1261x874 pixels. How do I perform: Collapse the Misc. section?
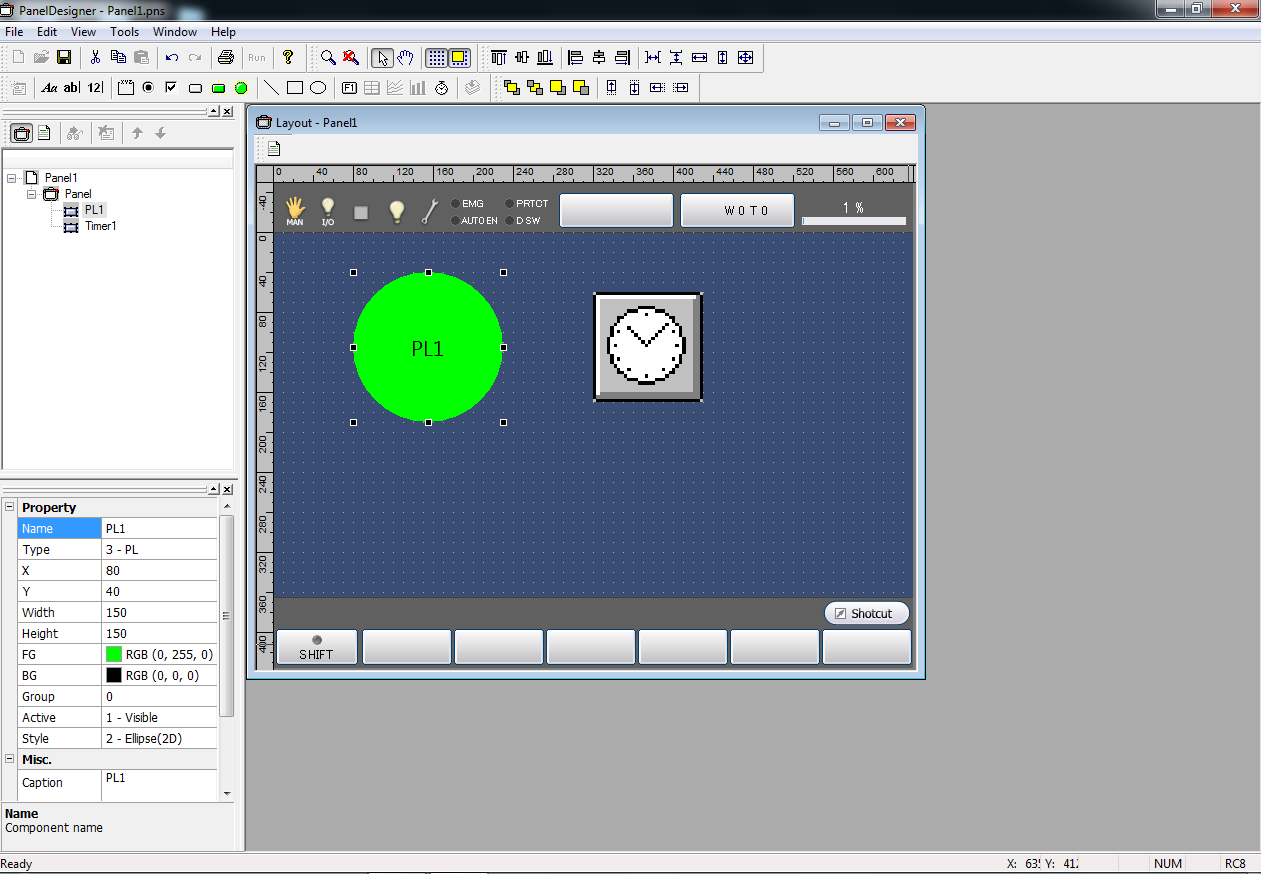9,759
